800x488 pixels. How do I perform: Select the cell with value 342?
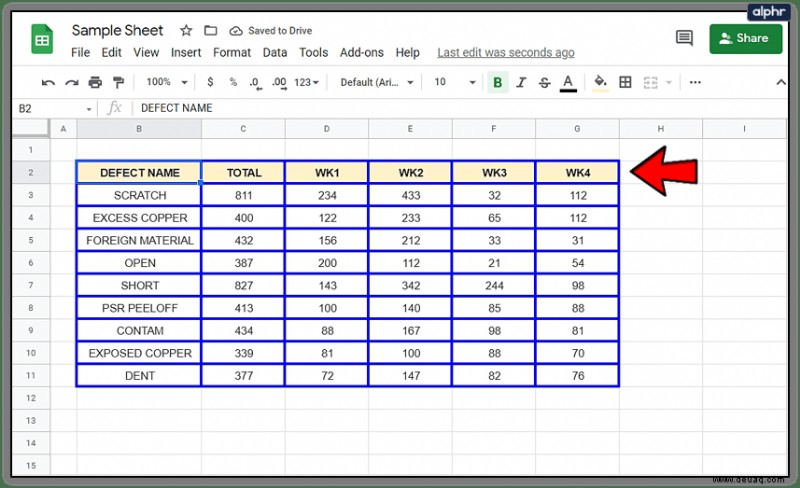click(x=410, y=285)
